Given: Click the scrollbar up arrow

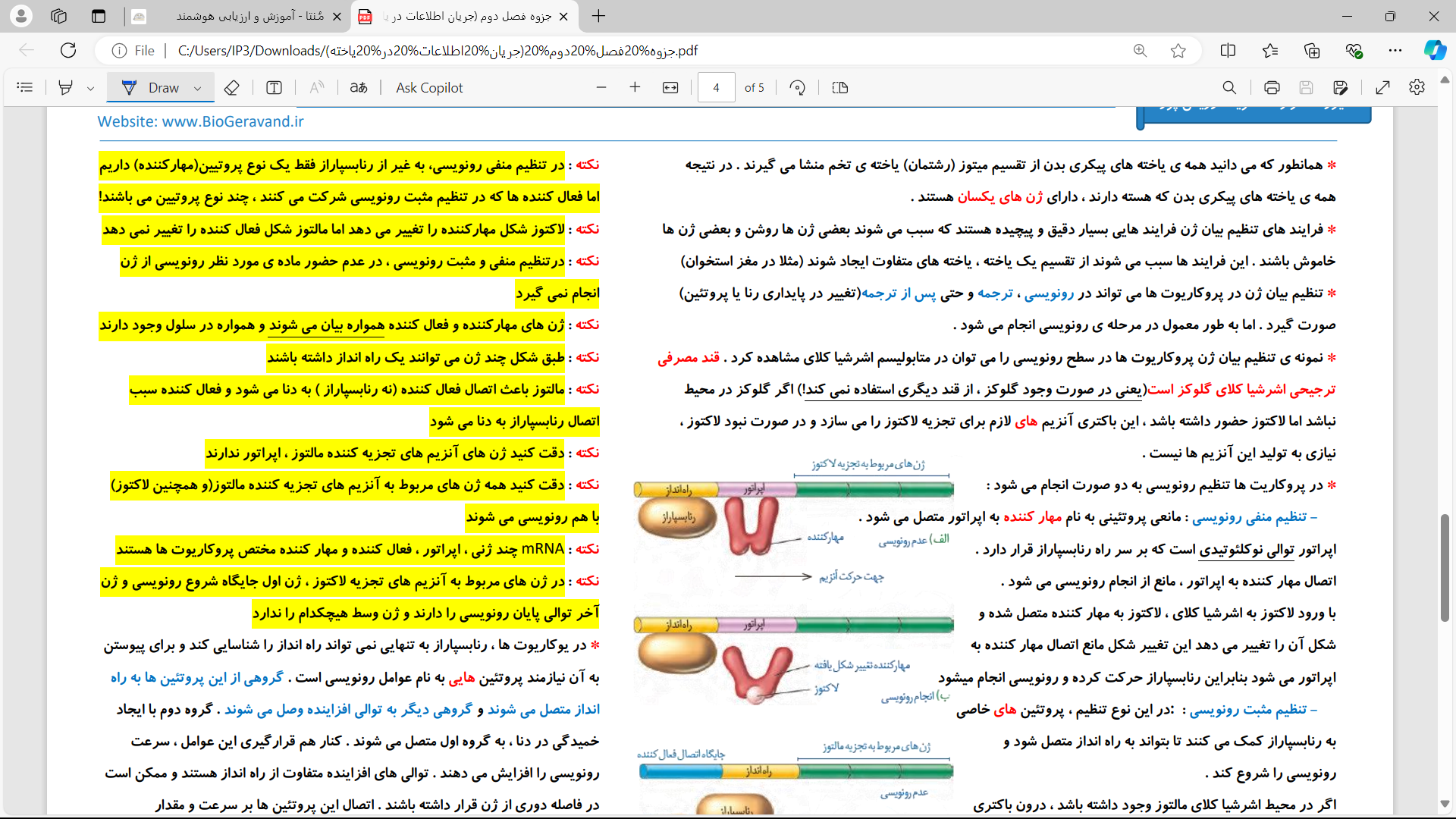Looking at the screenshot, I should click(1445, 80).
